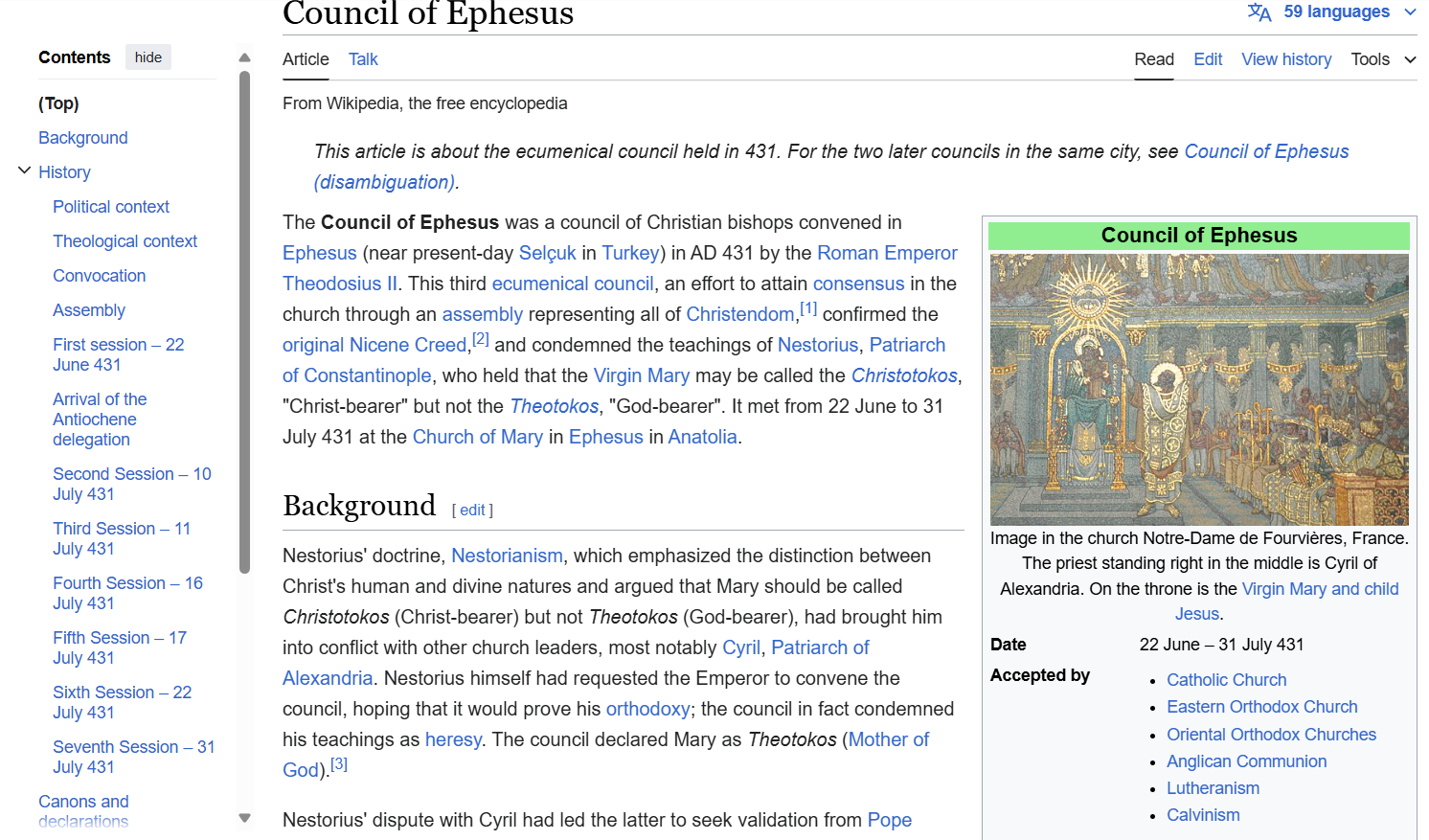
Task: Open Eastern Orthodox Church link
Action: [1262, 707]
